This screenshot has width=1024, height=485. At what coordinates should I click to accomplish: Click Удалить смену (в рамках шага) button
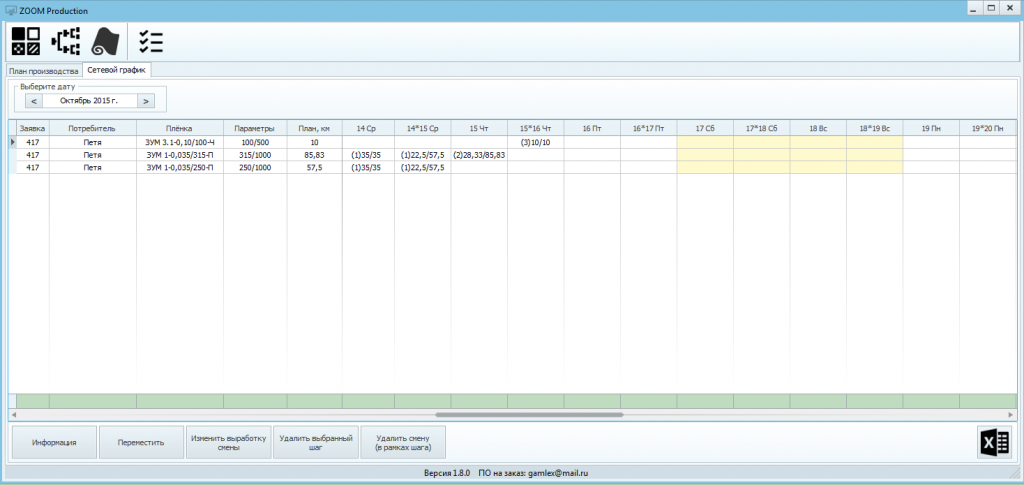click(402, 442)
